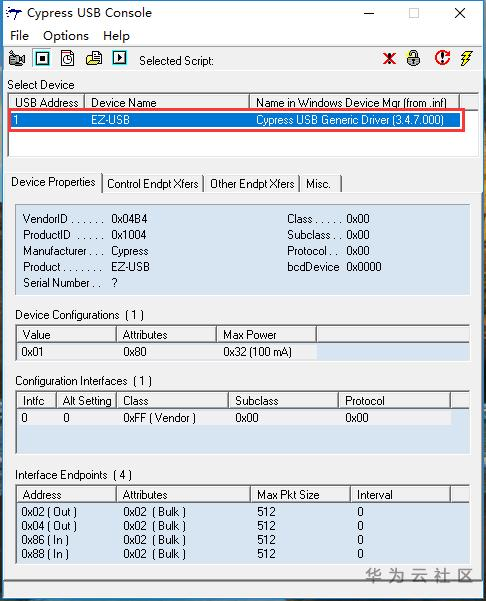Open the File menu

coord(20,36)
